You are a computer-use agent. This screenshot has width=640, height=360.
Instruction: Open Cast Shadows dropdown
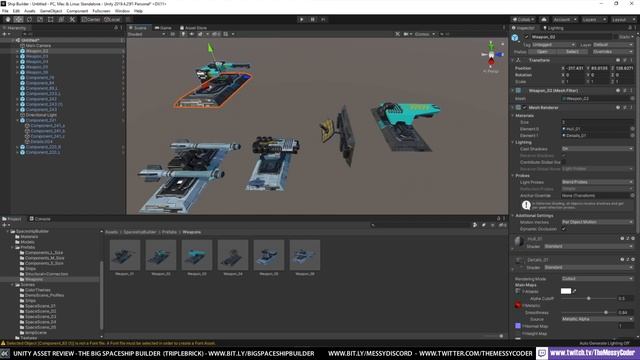click(x=597, y=149)
